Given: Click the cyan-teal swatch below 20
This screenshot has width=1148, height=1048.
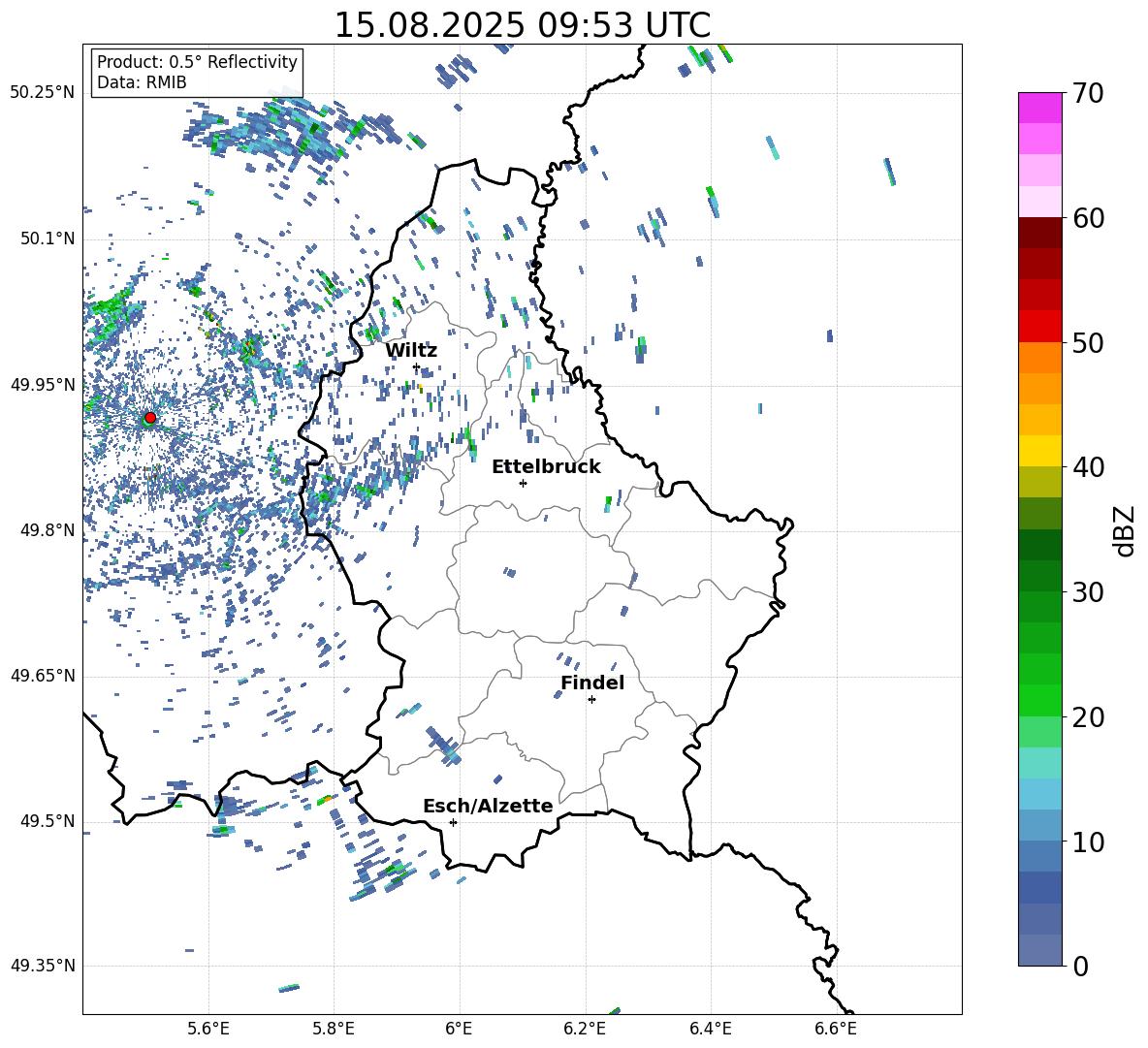Looking at the screenshot, I should point(1039,763).
